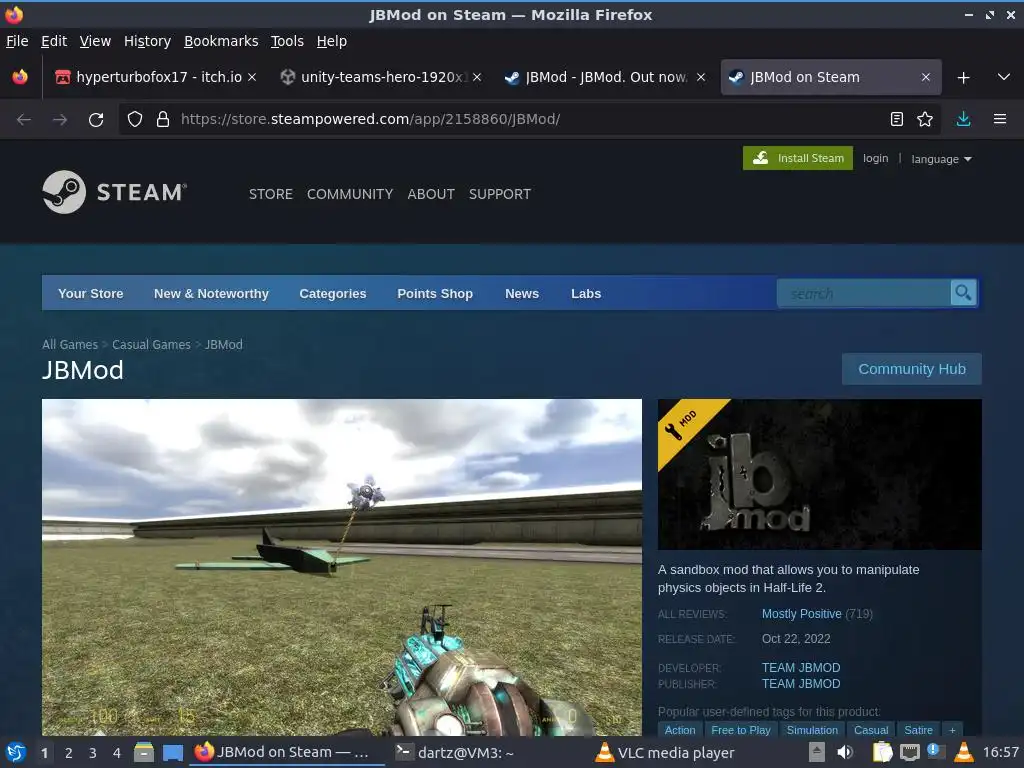Open the STORE header menu
Image resolution: width=1024 pixels, height=768 pixels.
pos(270,194)
